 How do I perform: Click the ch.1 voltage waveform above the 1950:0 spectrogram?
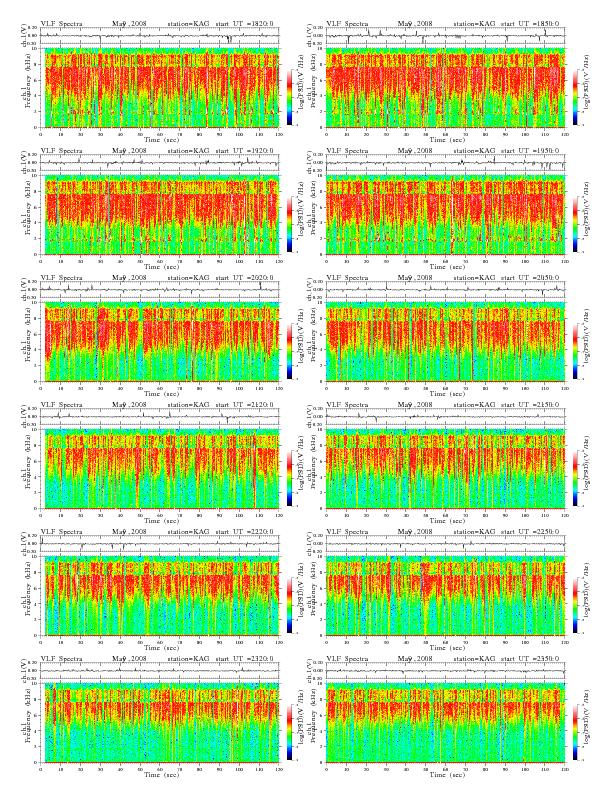pyautogui.click(x=445, y=163)
